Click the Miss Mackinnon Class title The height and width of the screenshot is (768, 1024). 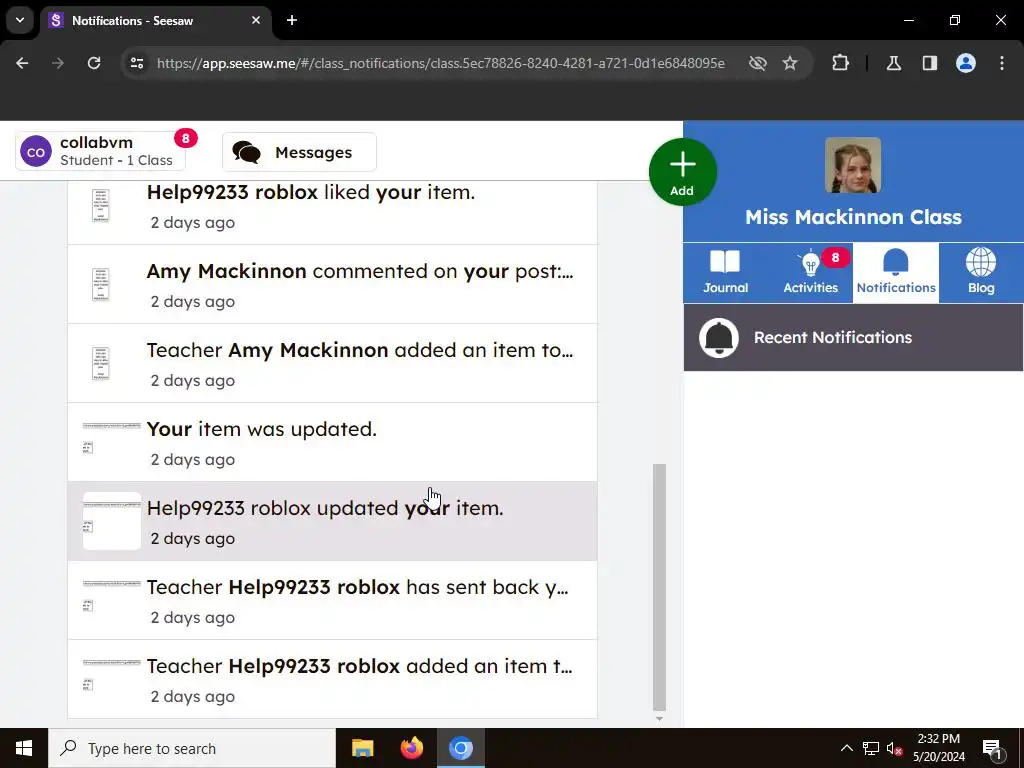pyautogui.click(x=853, y=217)
